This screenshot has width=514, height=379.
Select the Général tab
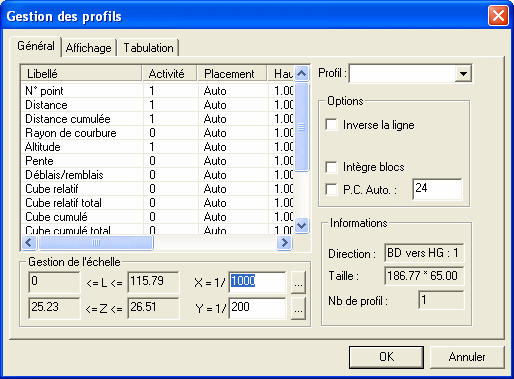36,46
